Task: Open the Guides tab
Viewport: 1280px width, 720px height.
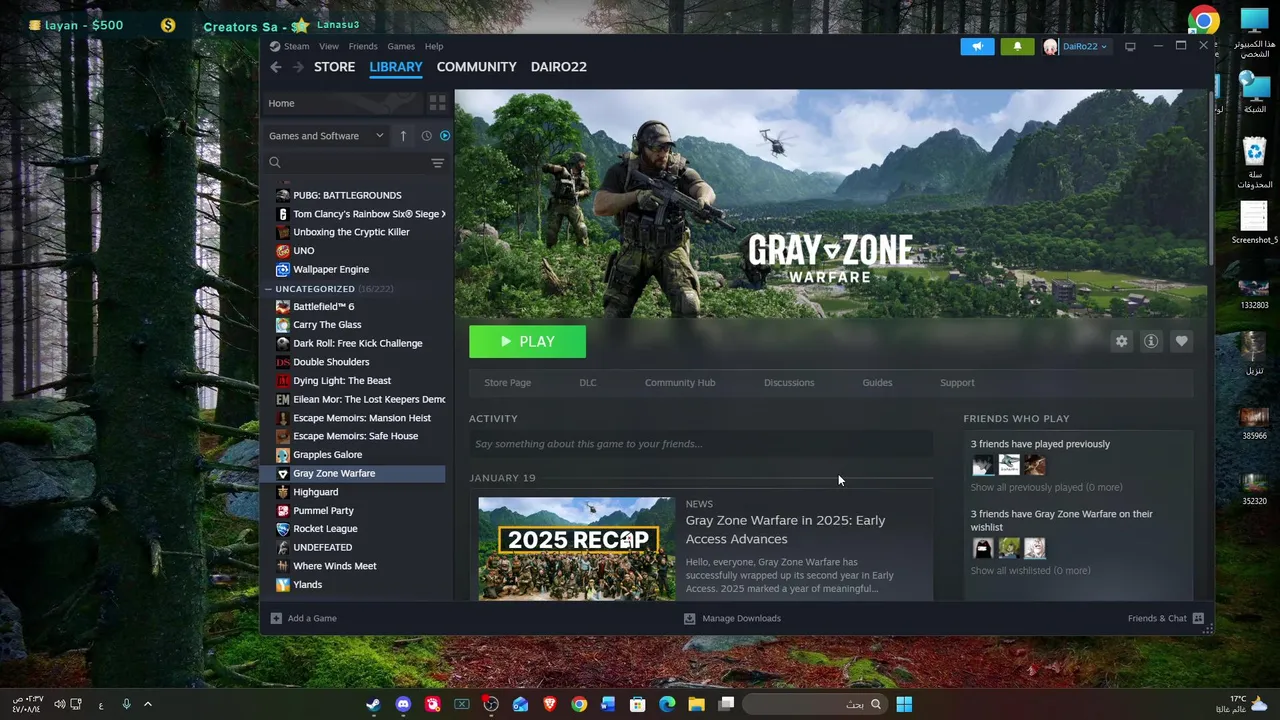Action: [877, 383]
